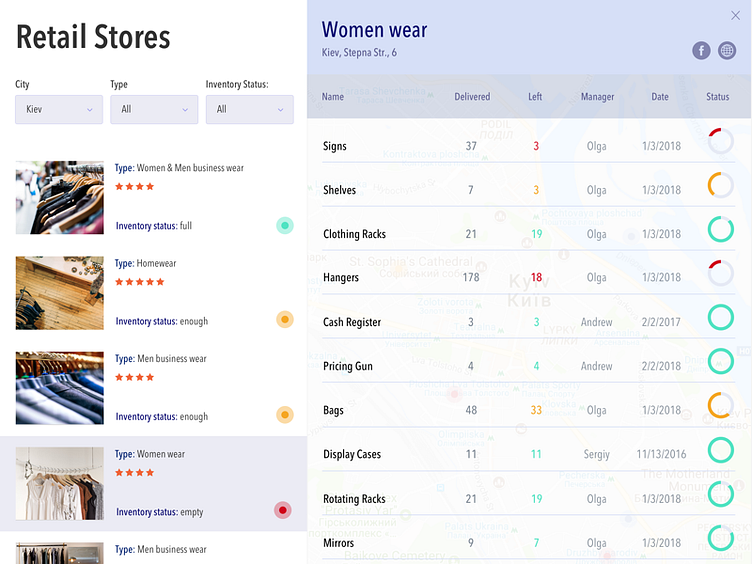
Task: Click the Women wear panel title
Action: click(x=375, y=30)
